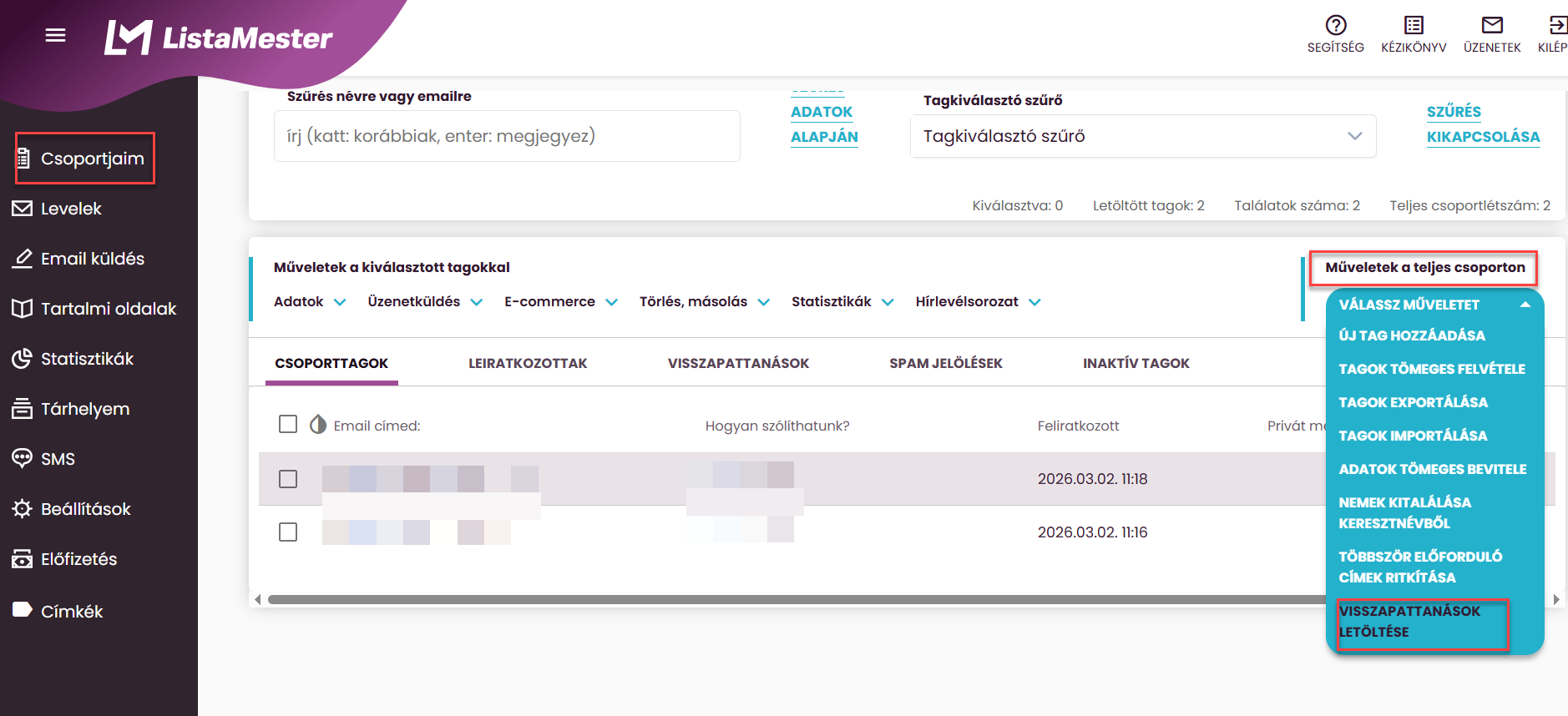Click the right arrow of the table scrollbar
The image size is (1568, 716).
[x=1556, y=599]
